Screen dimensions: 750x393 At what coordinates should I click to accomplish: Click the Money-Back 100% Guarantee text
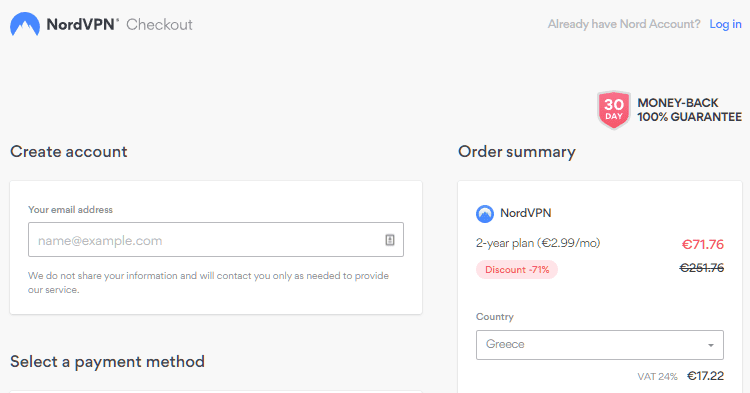[689, 110]
